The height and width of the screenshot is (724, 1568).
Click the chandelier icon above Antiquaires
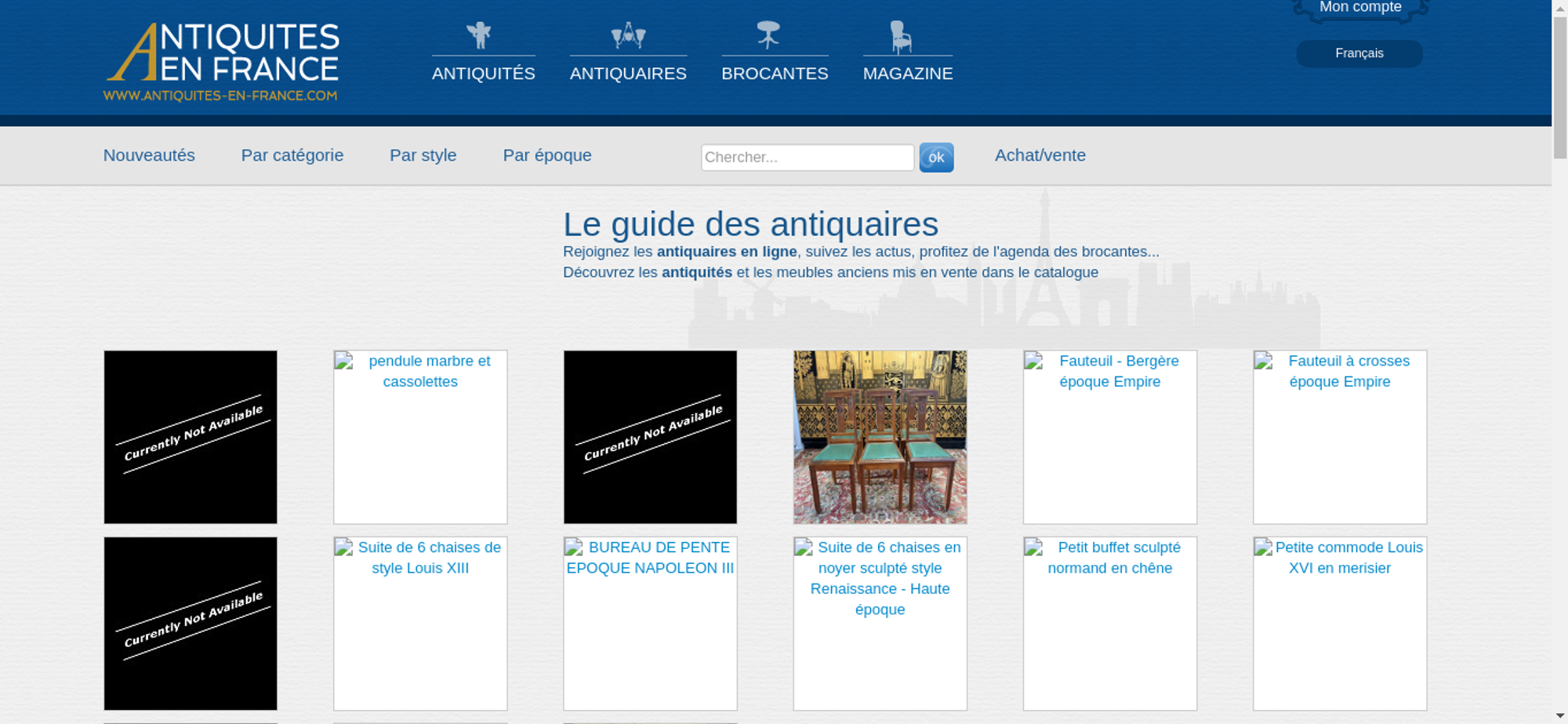628,35
